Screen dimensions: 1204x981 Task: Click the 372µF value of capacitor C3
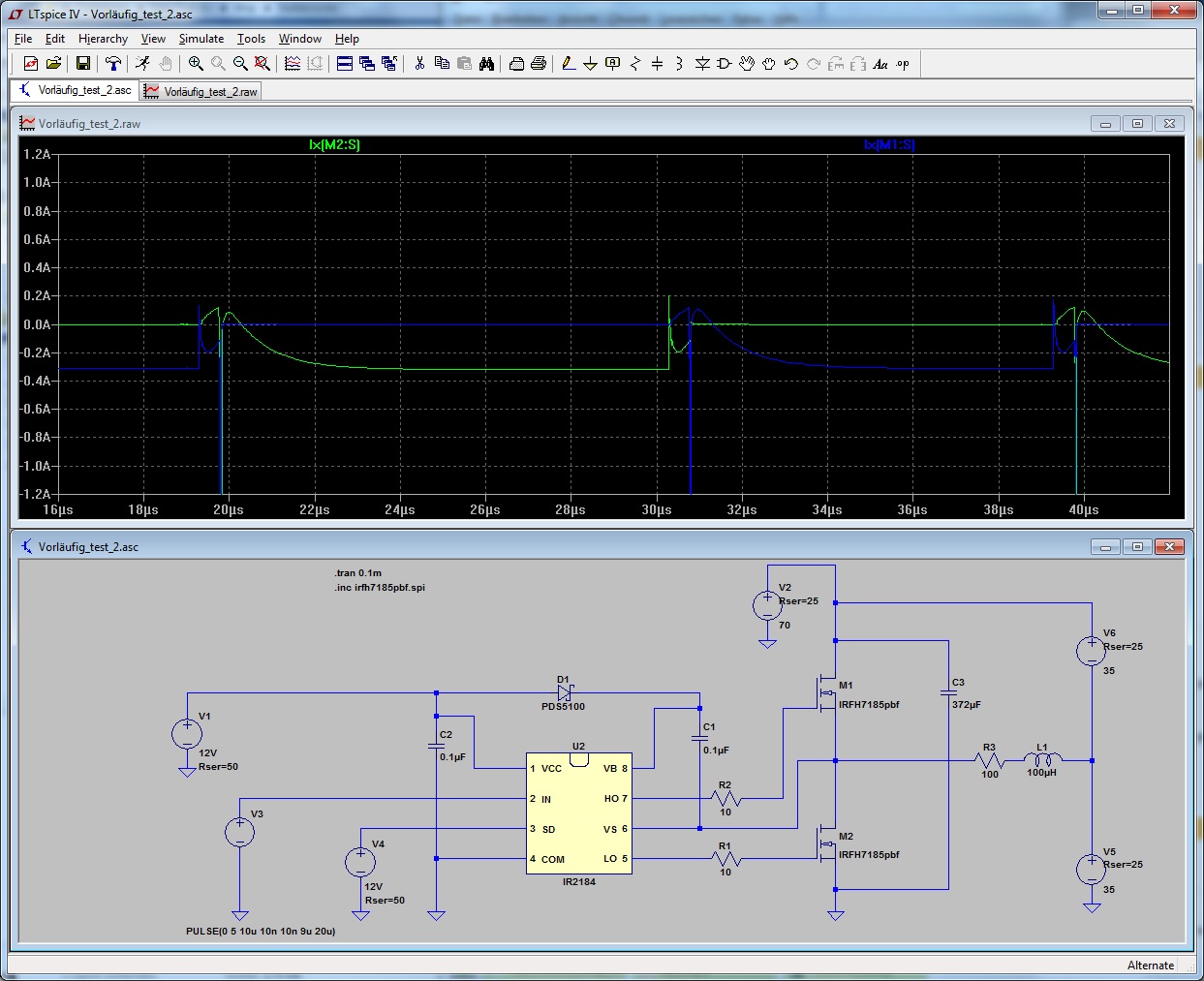coord(967,705)
